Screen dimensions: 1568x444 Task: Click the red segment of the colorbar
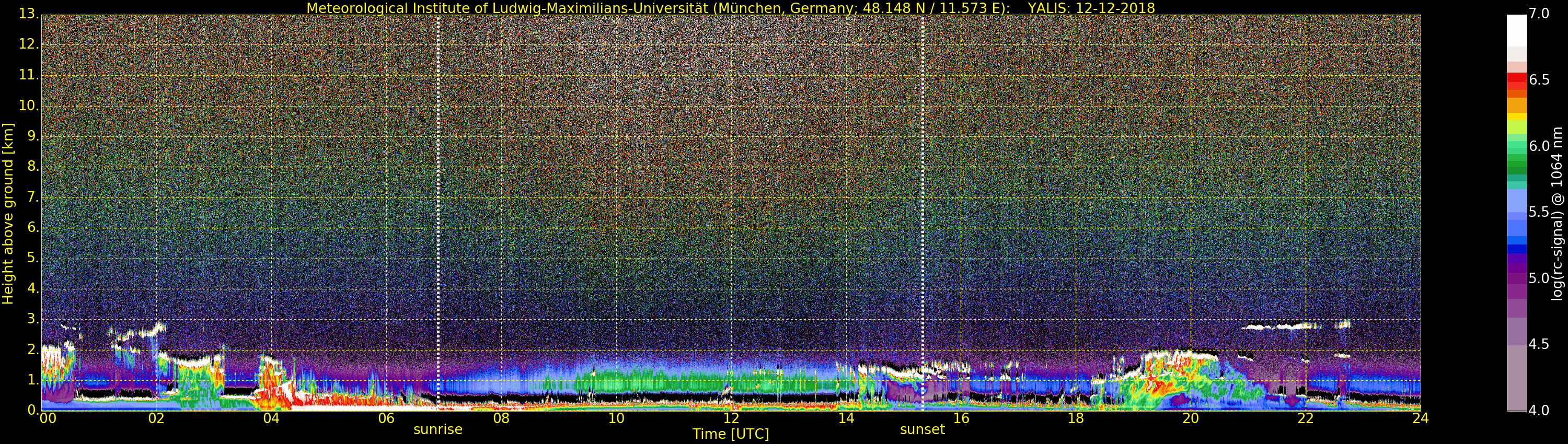pos(1516,78)
